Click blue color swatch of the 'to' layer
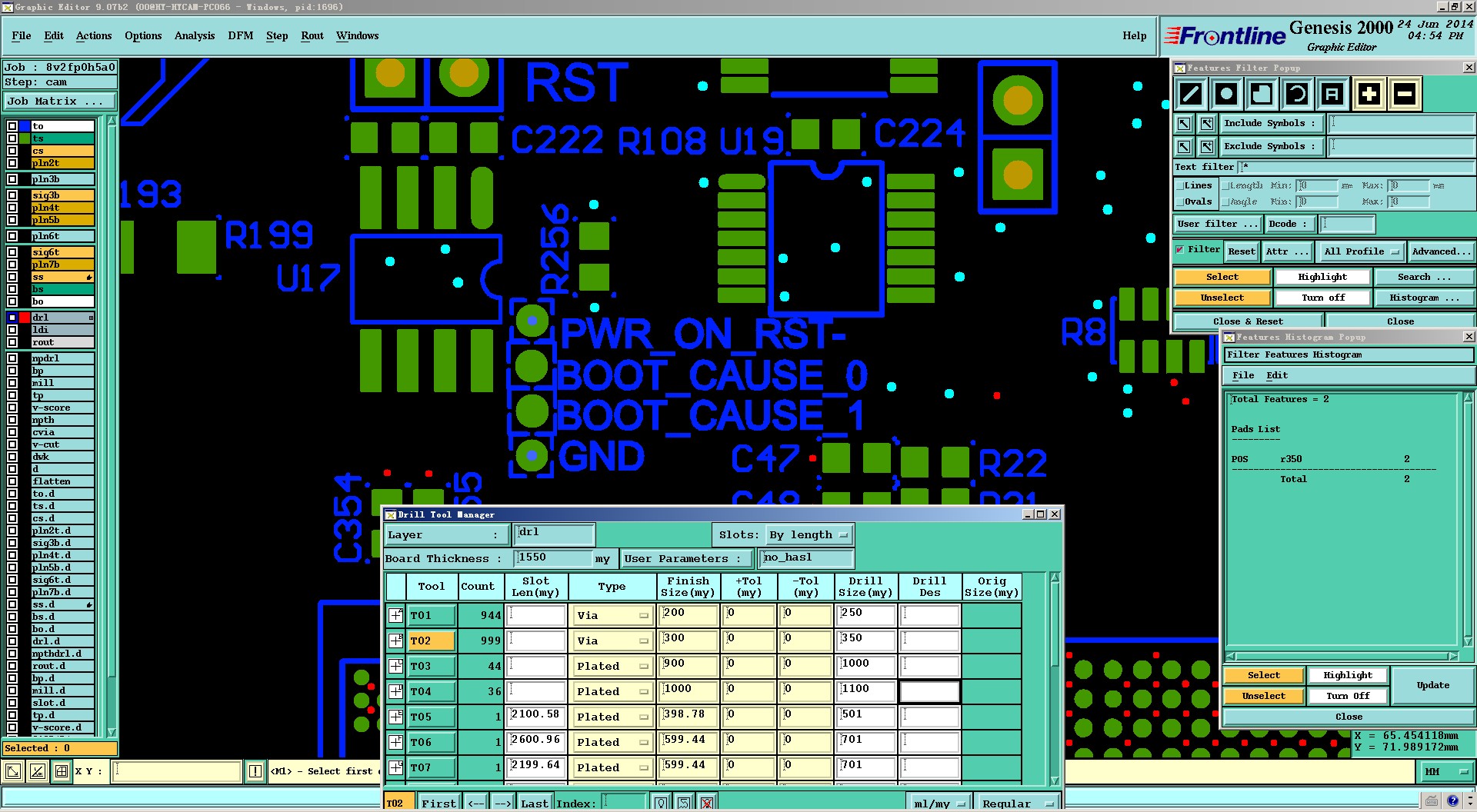The height and width of the screenshot is (812, 1477). (x=25, y=126)
